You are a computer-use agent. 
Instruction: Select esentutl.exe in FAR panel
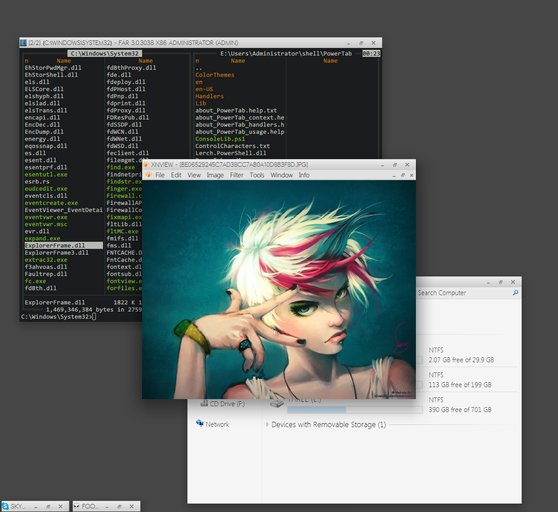pos(46,174)
